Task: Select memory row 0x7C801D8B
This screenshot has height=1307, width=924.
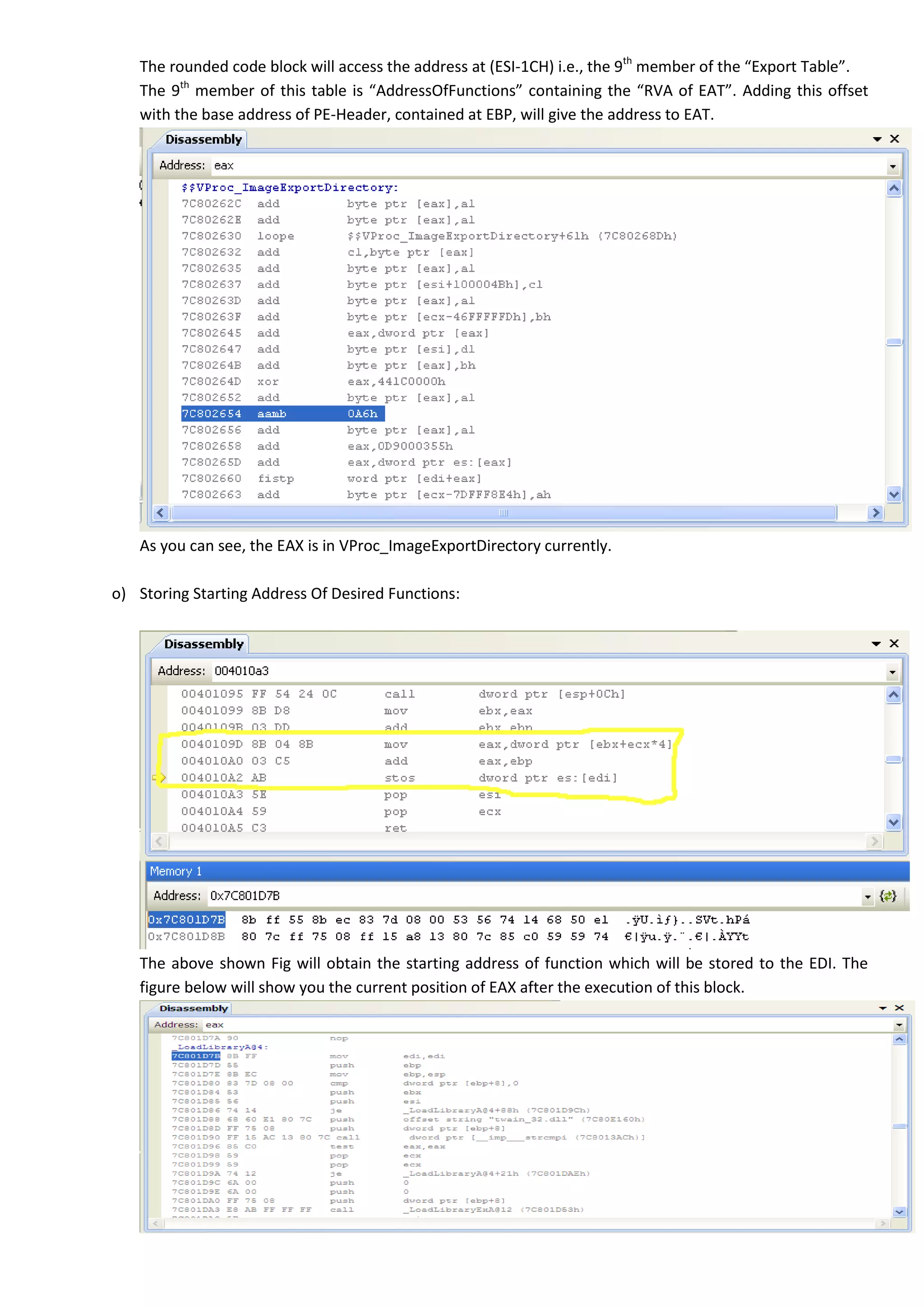Action: (x=449, y=937)
